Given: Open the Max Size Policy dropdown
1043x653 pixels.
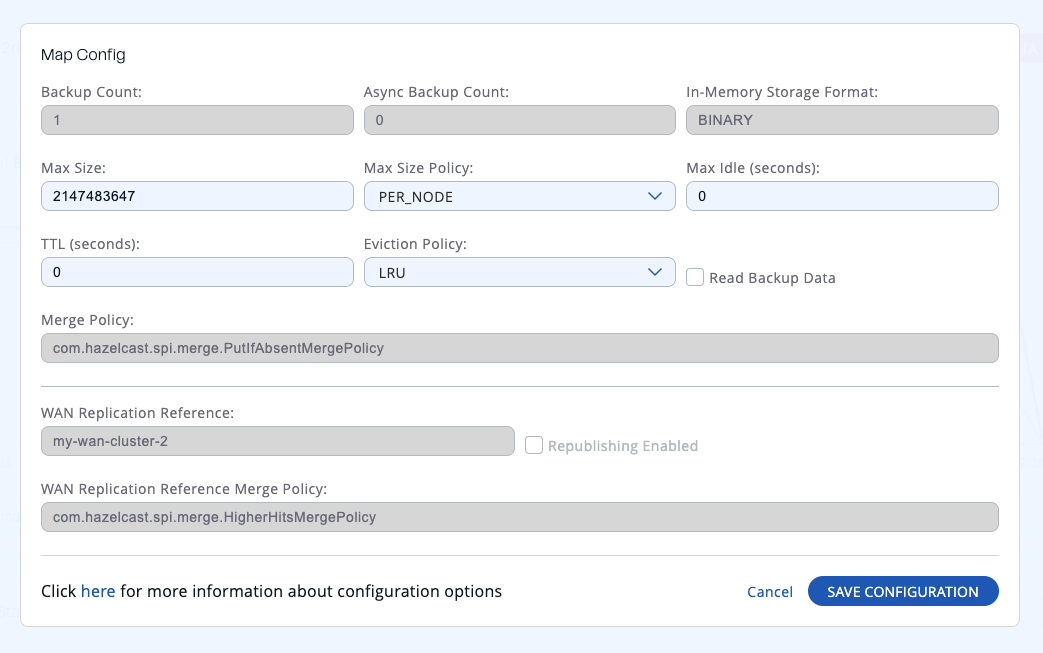Looking at the screenshot, I should 519,196.
